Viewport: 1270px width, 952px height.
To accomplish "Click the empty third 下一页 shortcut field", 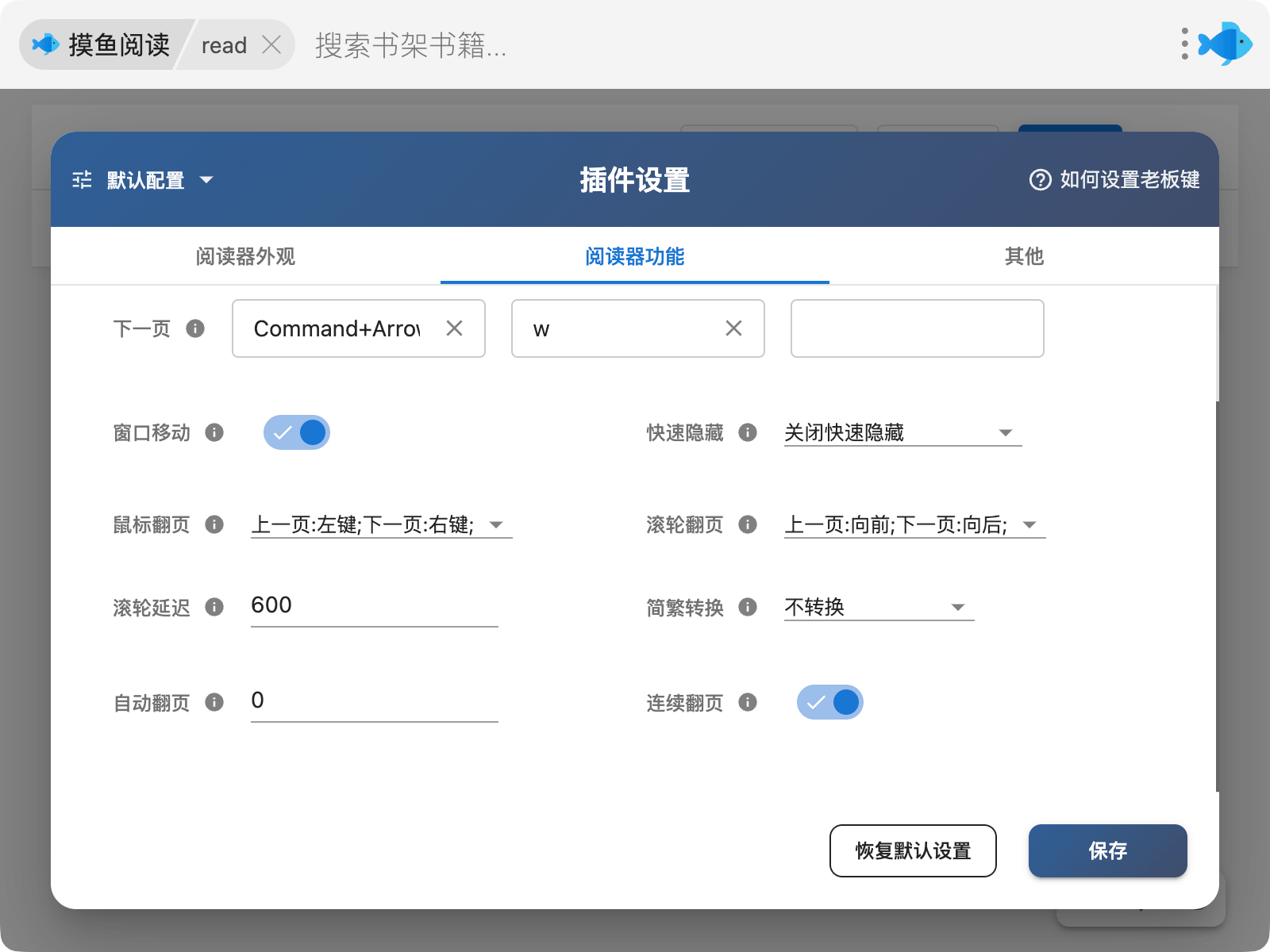I will [917, 328].
